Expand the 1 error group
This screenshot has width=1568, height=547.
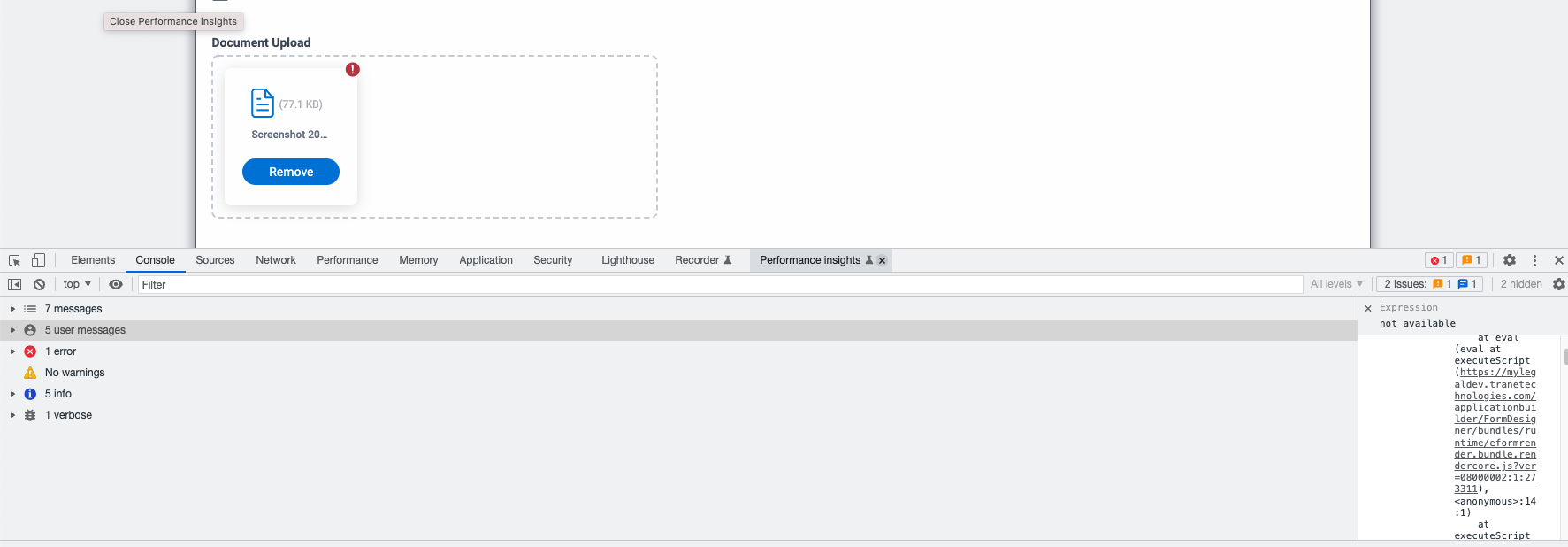click(x=12, y=351)
